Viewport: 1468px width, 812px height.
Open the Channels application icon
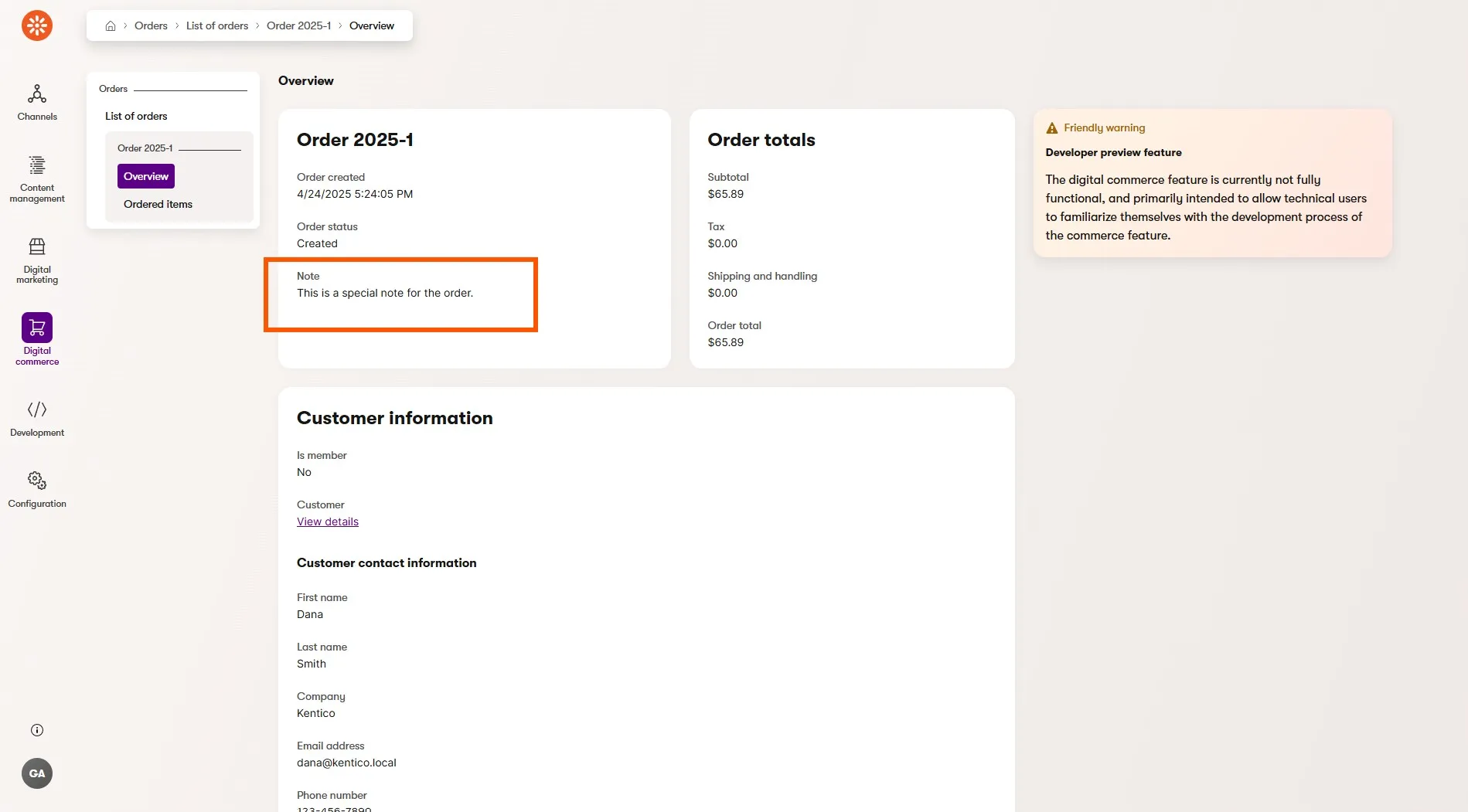click(x=37, y=93)
